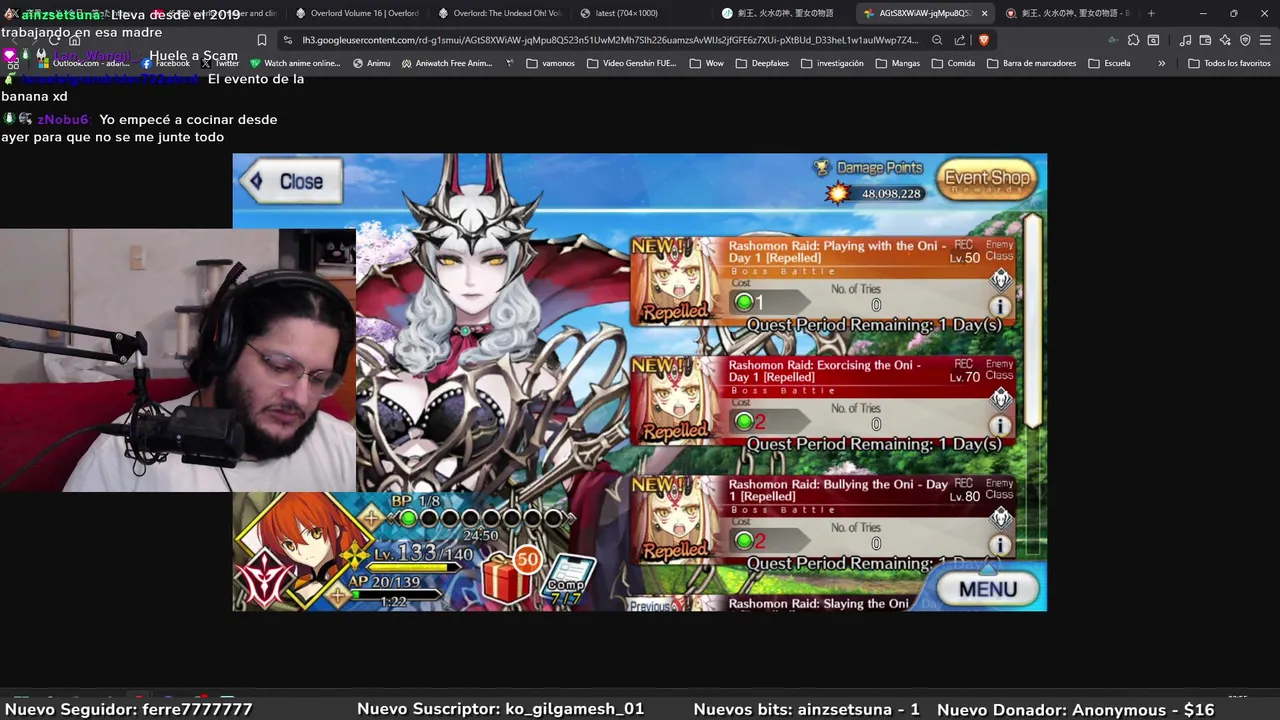Open the Brave VPN shield icon
Screen dimensions: 1280x720
tap(1245, 40)
